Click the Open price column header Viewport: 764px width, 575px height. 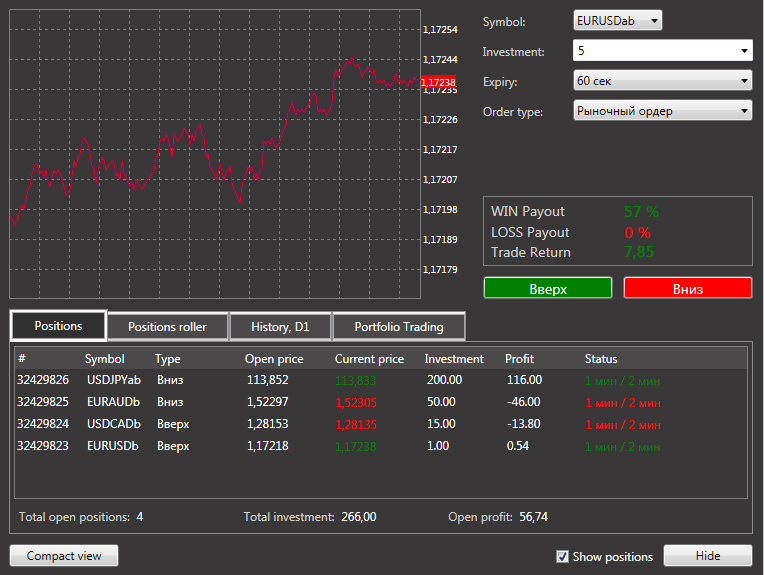tap(274, 359)
